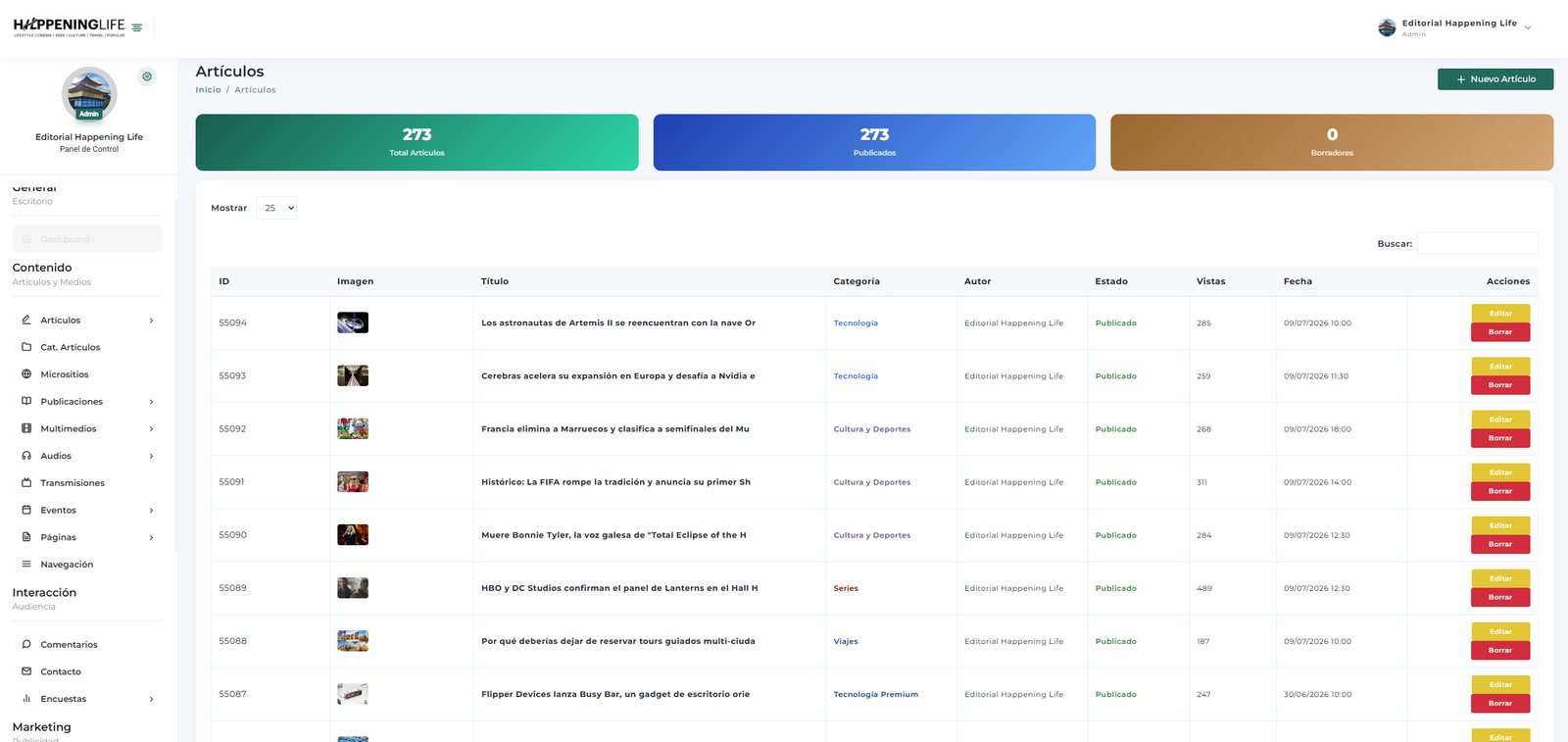Click the Buscar search field

[1478, 243]
